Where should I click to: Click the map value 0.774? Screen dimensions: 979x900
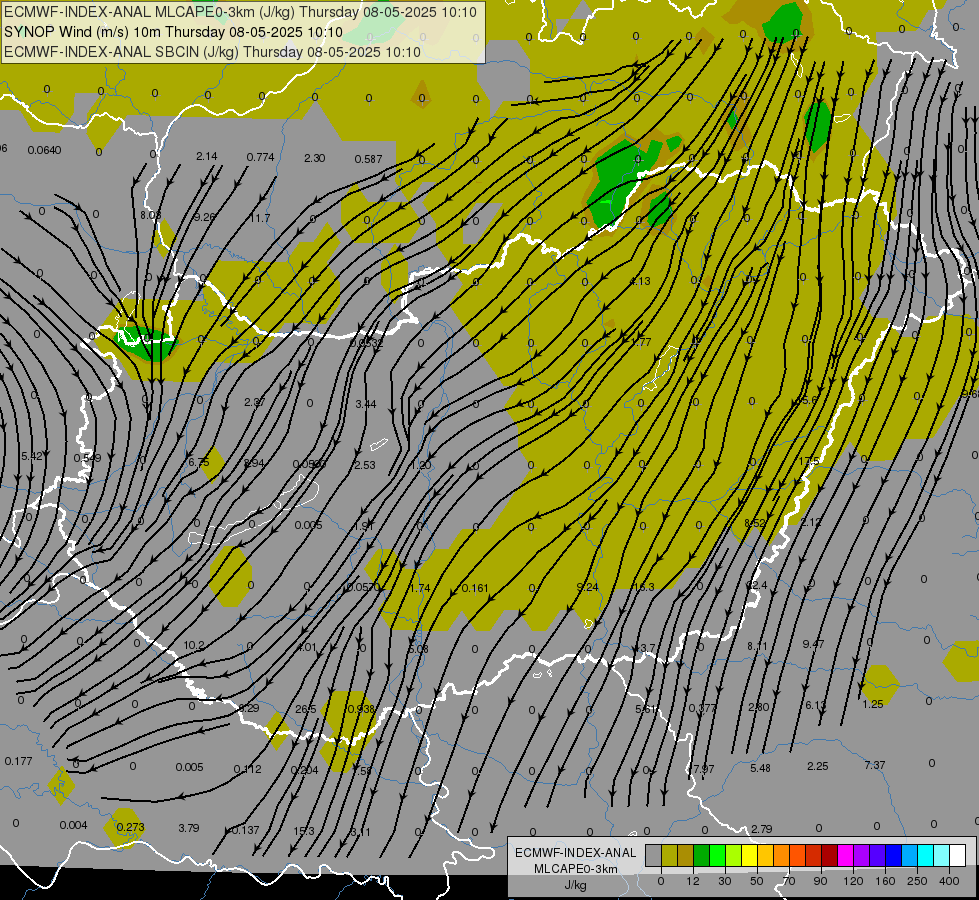(x=260, y=157)
